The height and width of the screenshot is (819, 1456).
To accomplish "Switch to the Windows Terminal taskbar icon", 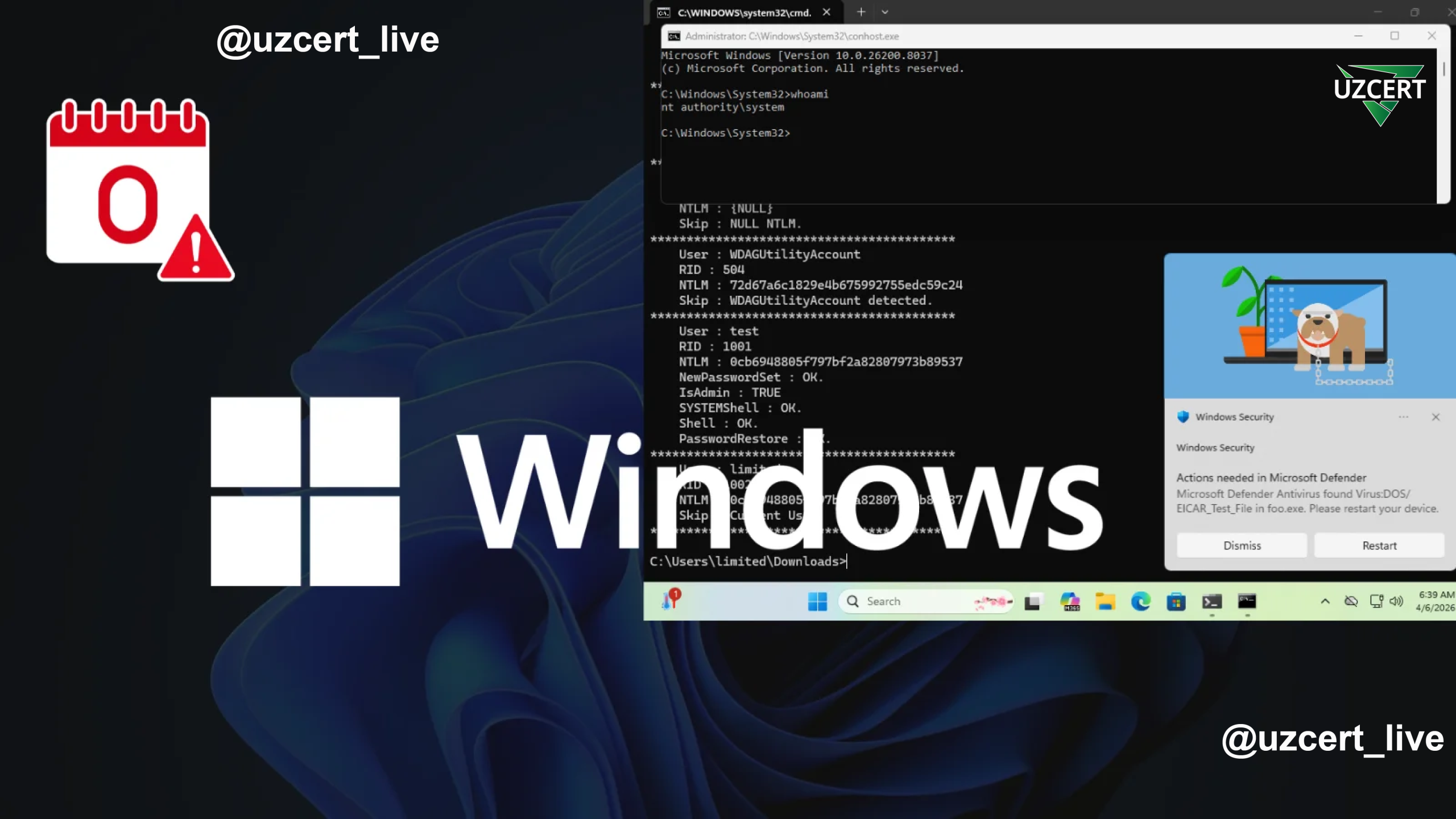I will click(x=1211, y=601).
